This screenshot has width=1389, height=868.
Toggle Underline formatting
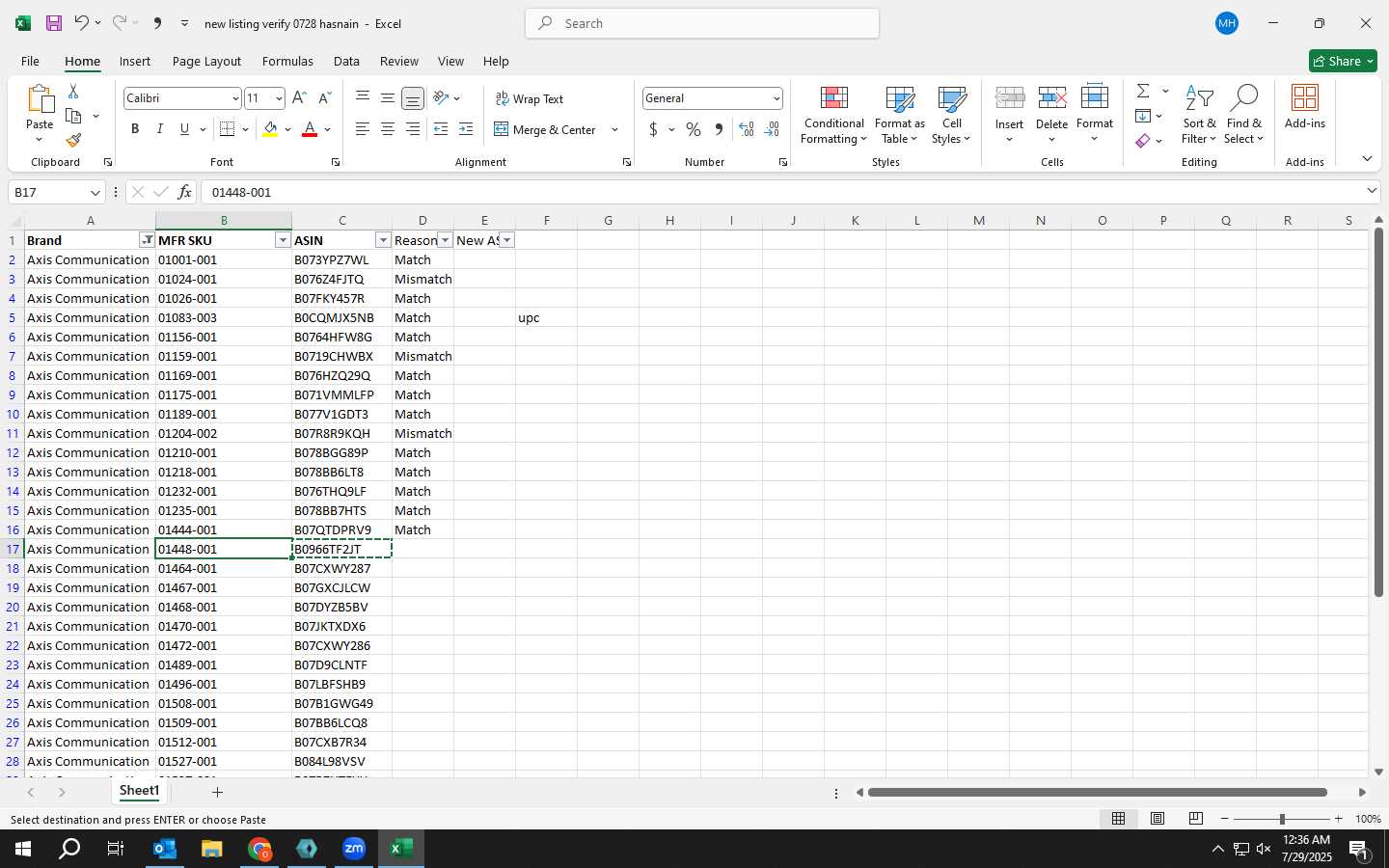click(184, 129)
